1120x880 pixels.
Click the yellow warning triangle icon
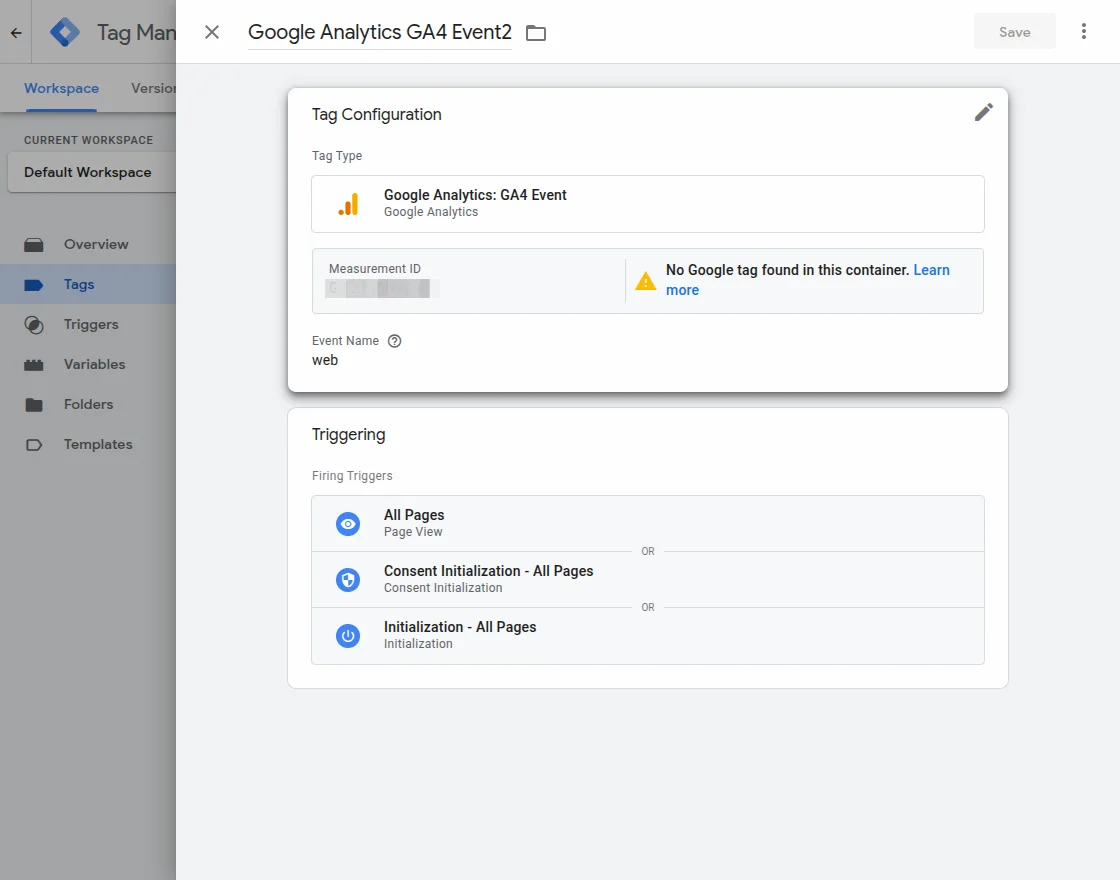pyautogui.click(x=646, y=281)
